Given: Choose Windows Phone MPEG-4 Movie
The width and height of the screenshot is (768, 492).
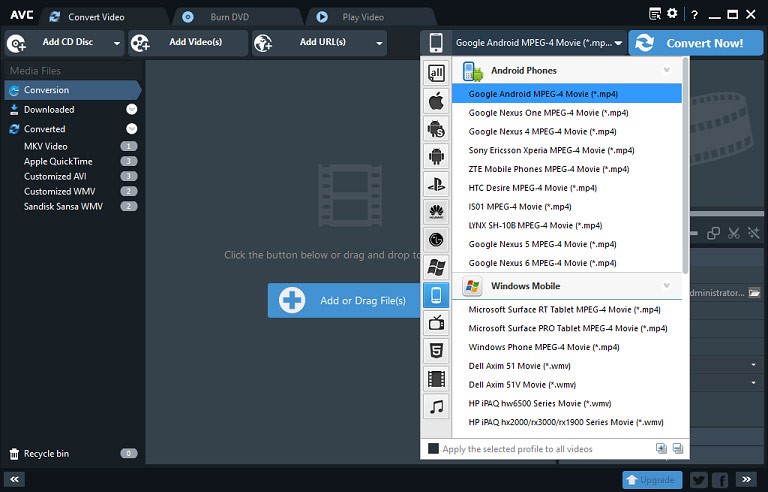Looking at the screenshot, I should [566, 347].
